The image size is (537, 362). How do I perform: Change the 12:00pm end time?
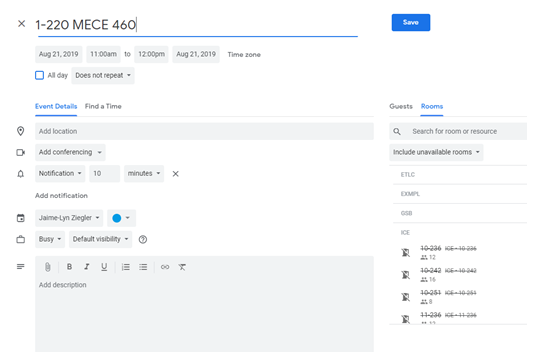tap(151, 54)
